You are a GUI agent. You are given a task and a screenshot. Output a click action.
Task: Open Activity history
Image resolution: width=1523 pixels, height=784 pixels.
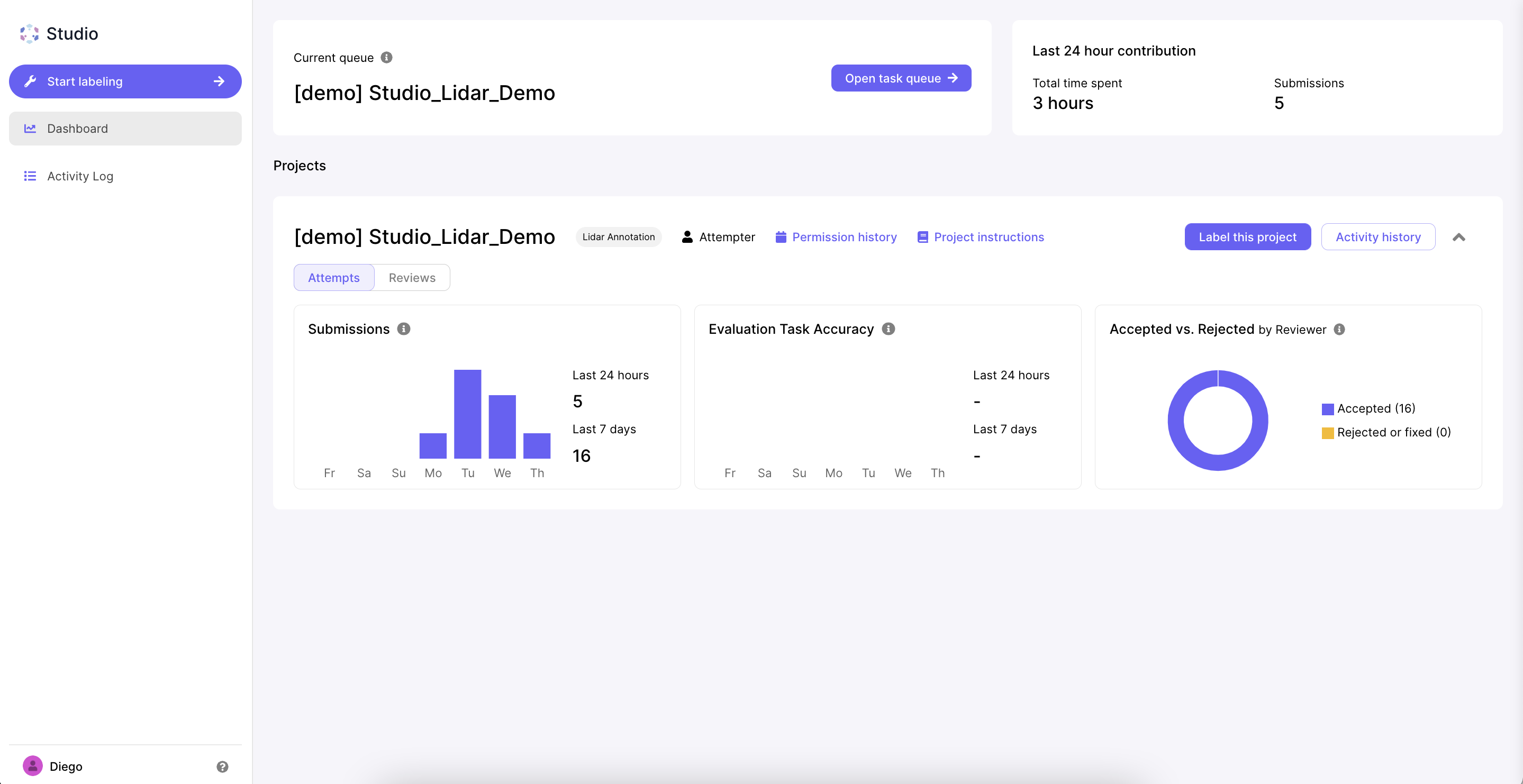tap(1377, 237)
